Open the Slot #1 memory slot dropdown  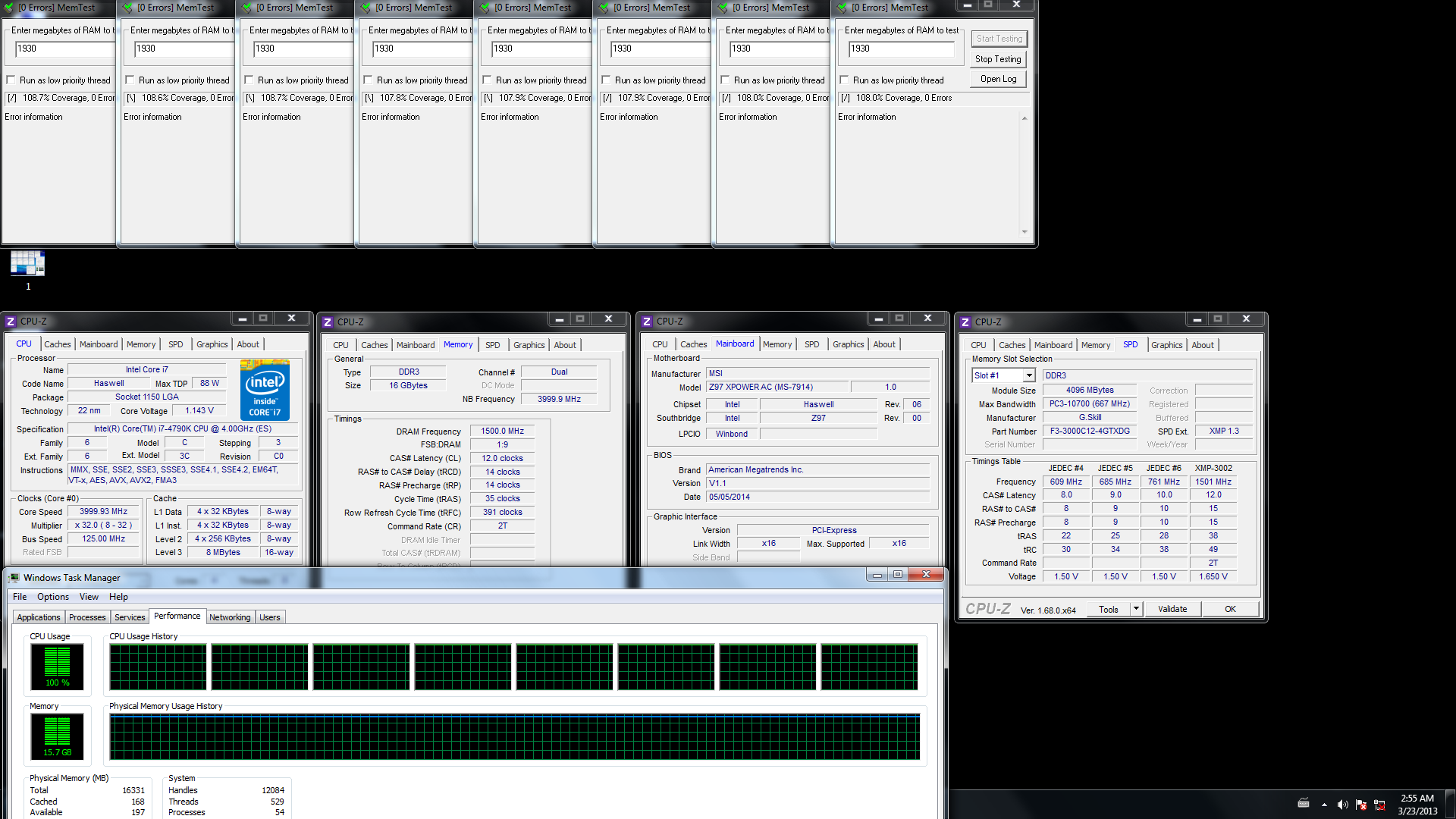(1004, 375)
